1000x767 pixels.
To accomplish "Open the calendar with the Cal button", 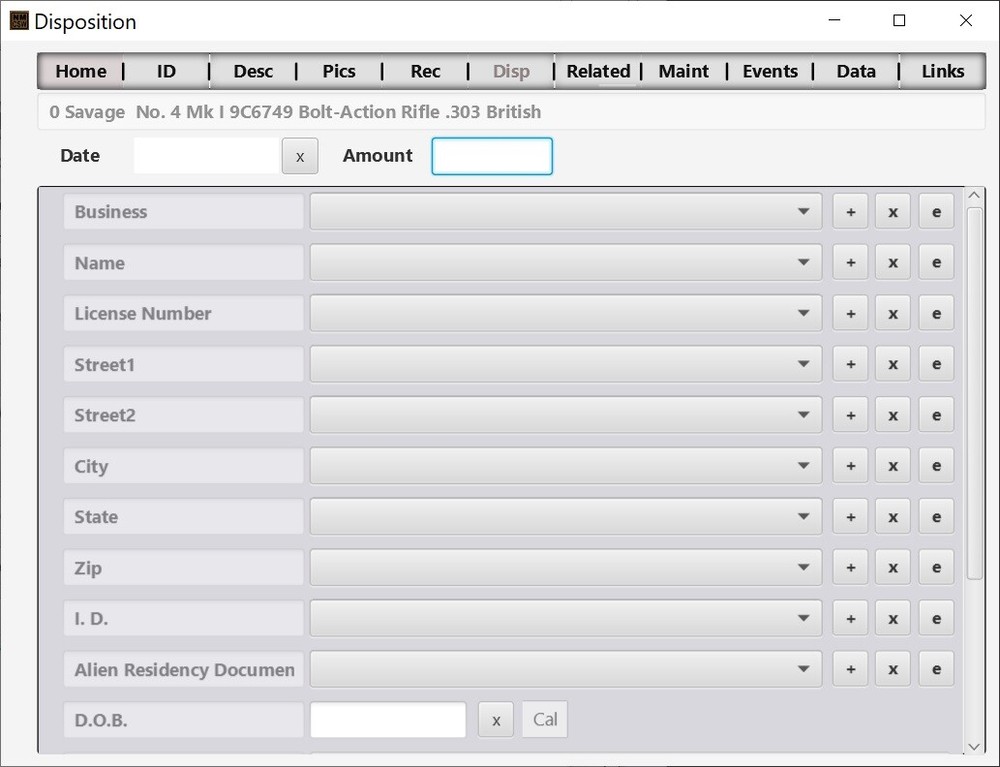I will [544, 719].
